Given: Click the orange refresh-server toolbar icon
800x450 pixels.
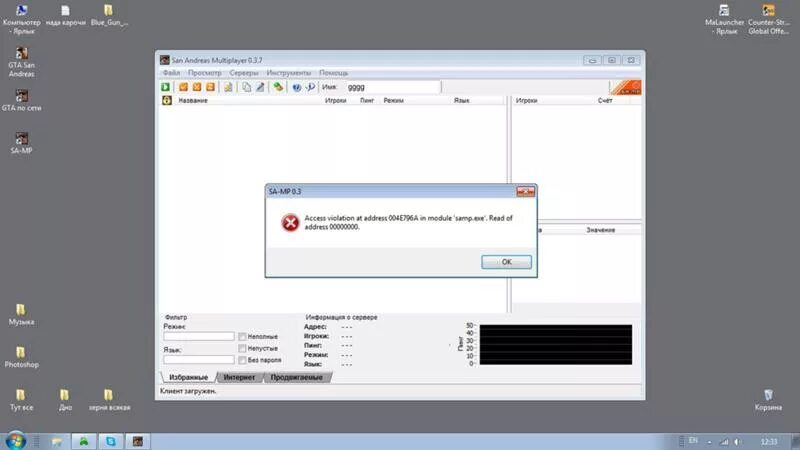Looking at the screenshot, I should coord(210,87).
